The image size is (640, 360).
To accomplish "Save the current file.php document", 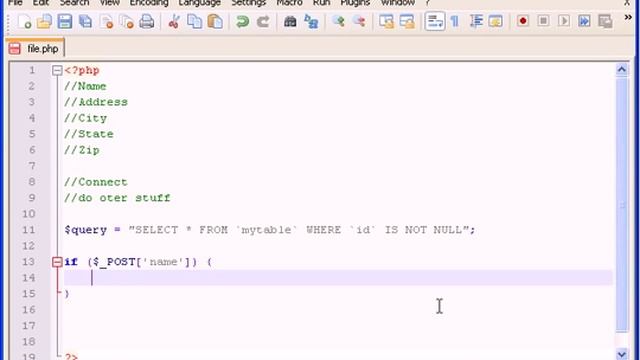I will coord(64,21).
